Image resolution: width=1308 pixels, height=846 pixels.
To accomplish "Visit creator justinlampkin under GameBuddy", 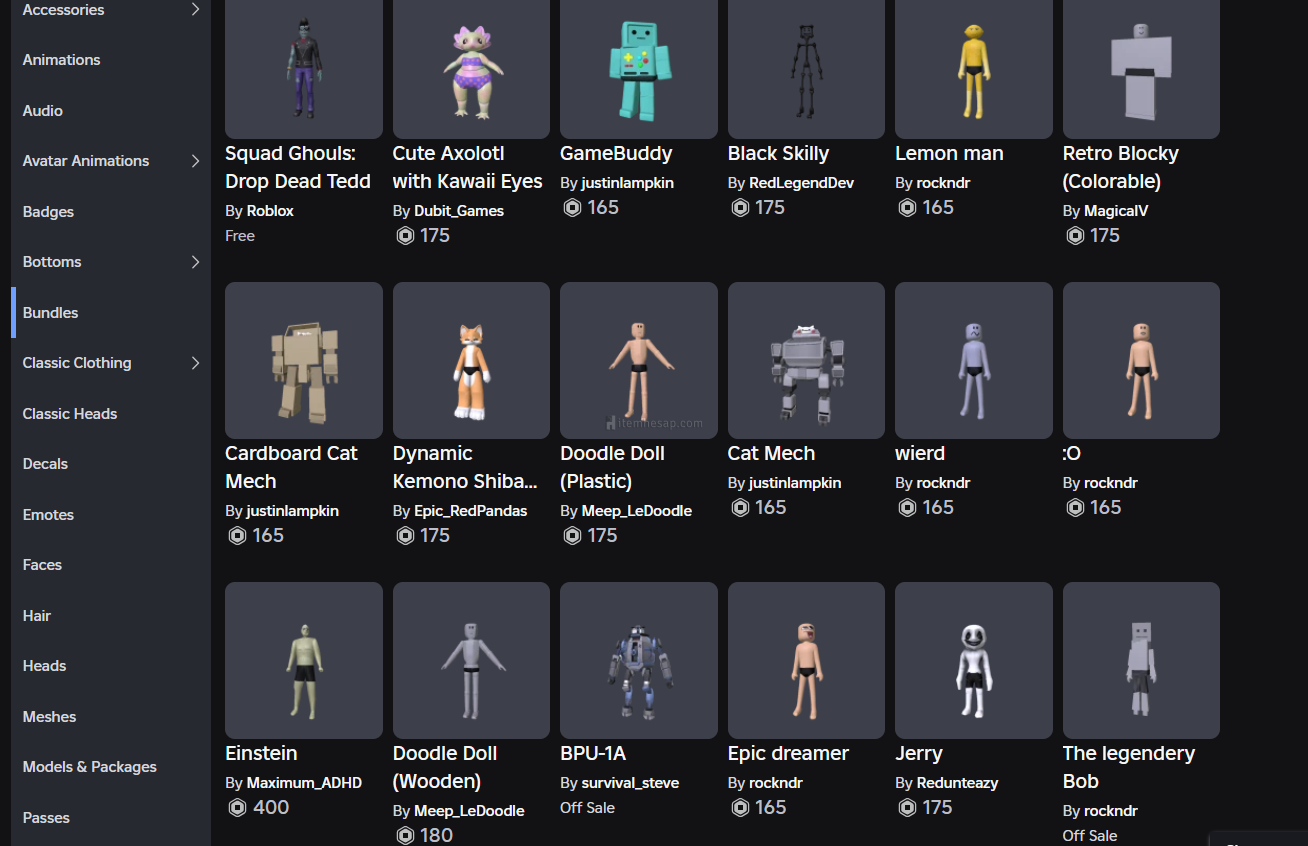I will click(627, 183).
